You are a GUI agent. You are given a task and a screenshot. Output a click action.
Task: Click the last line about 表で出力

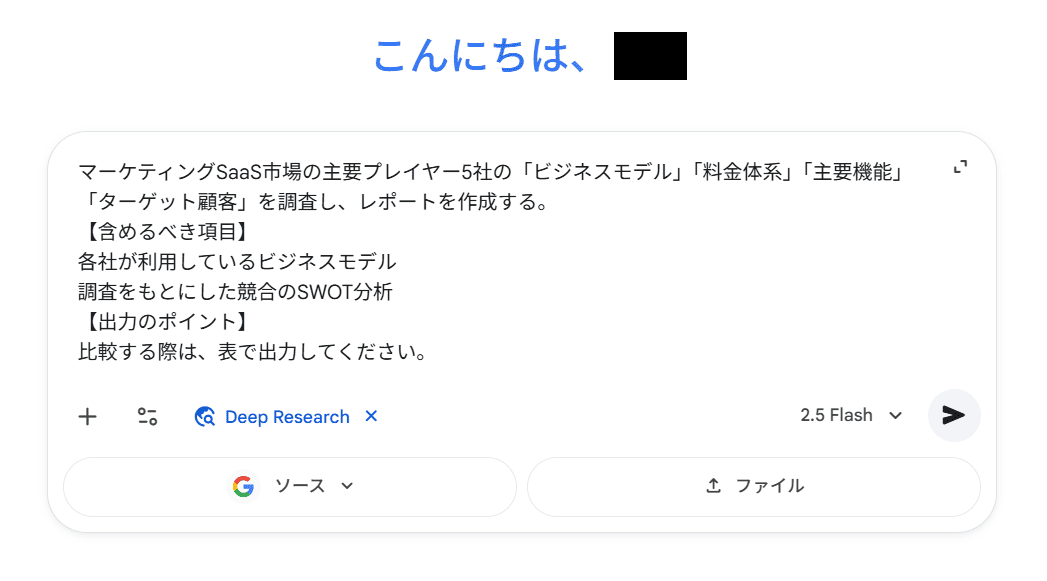click(253, 352)
